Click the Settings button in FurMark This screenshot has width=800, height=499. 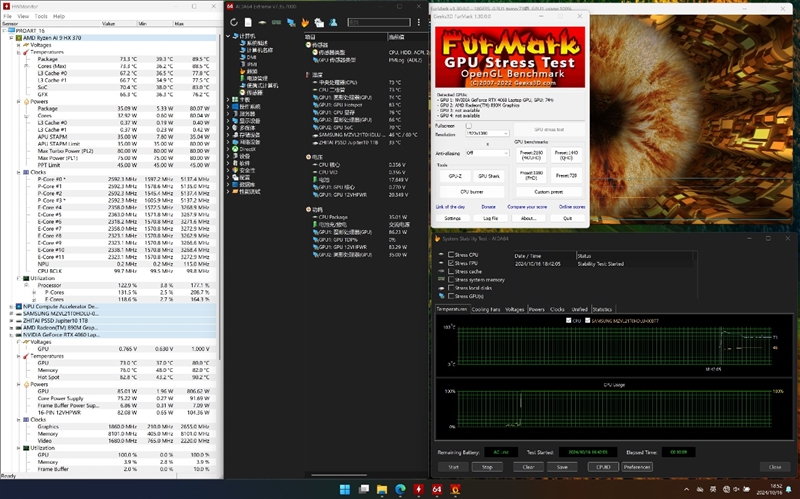(453, 218)
